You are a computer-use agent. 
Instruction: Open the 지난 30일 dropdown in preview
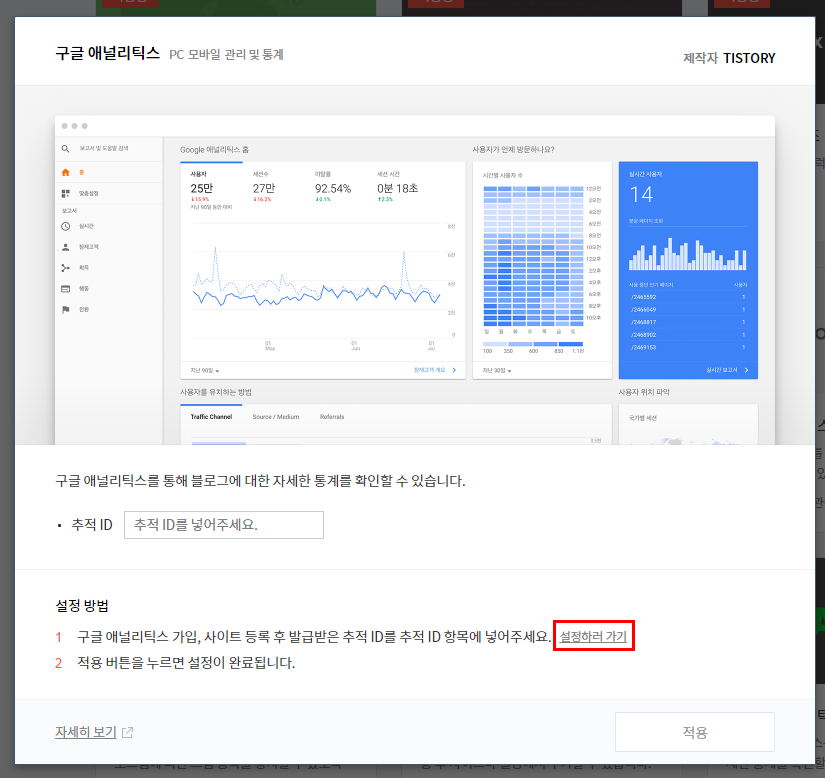coord(497,370)
